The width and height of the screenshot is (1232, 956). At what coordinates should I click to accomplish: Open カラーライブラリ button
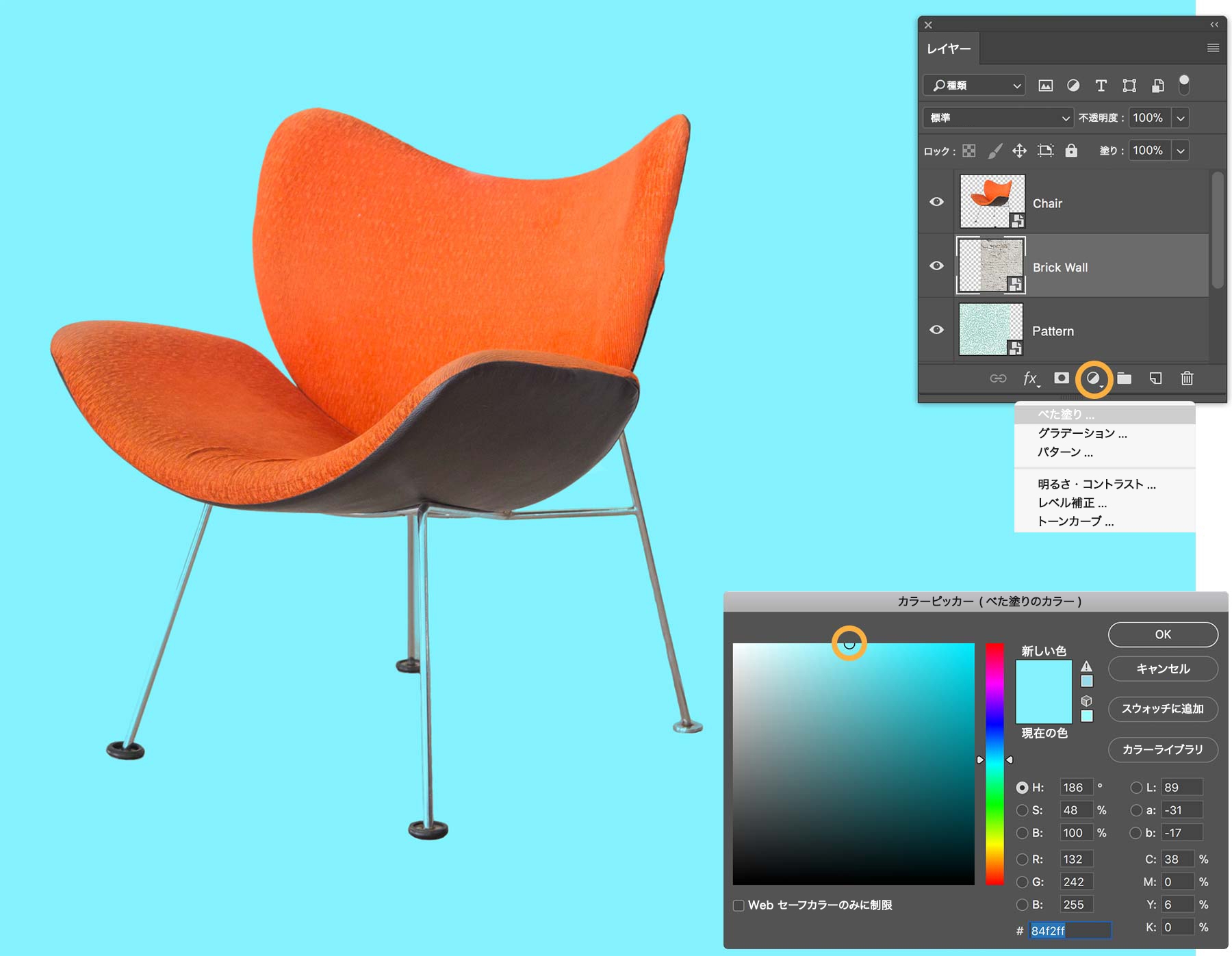coord(1163,749)
